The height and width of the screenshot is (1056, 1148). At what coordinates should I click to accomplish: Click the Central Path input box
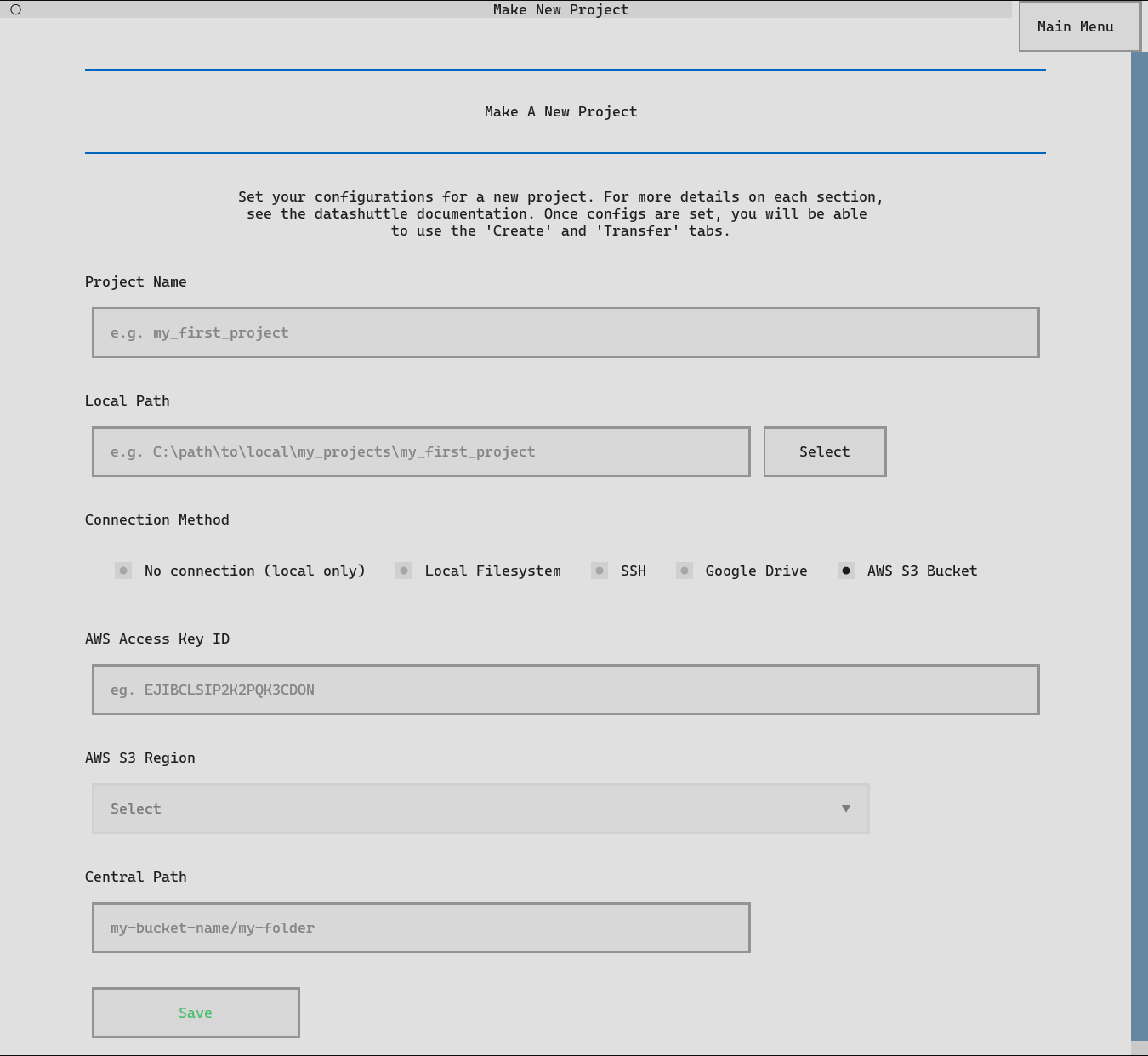(x=420, y=928)
